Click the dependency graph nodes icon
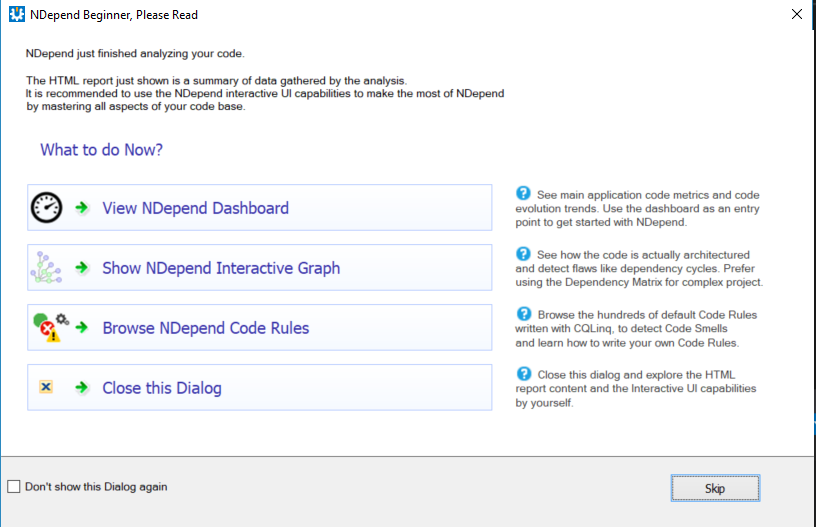Viewport: 816px width, 527px height. coord(46,267)
